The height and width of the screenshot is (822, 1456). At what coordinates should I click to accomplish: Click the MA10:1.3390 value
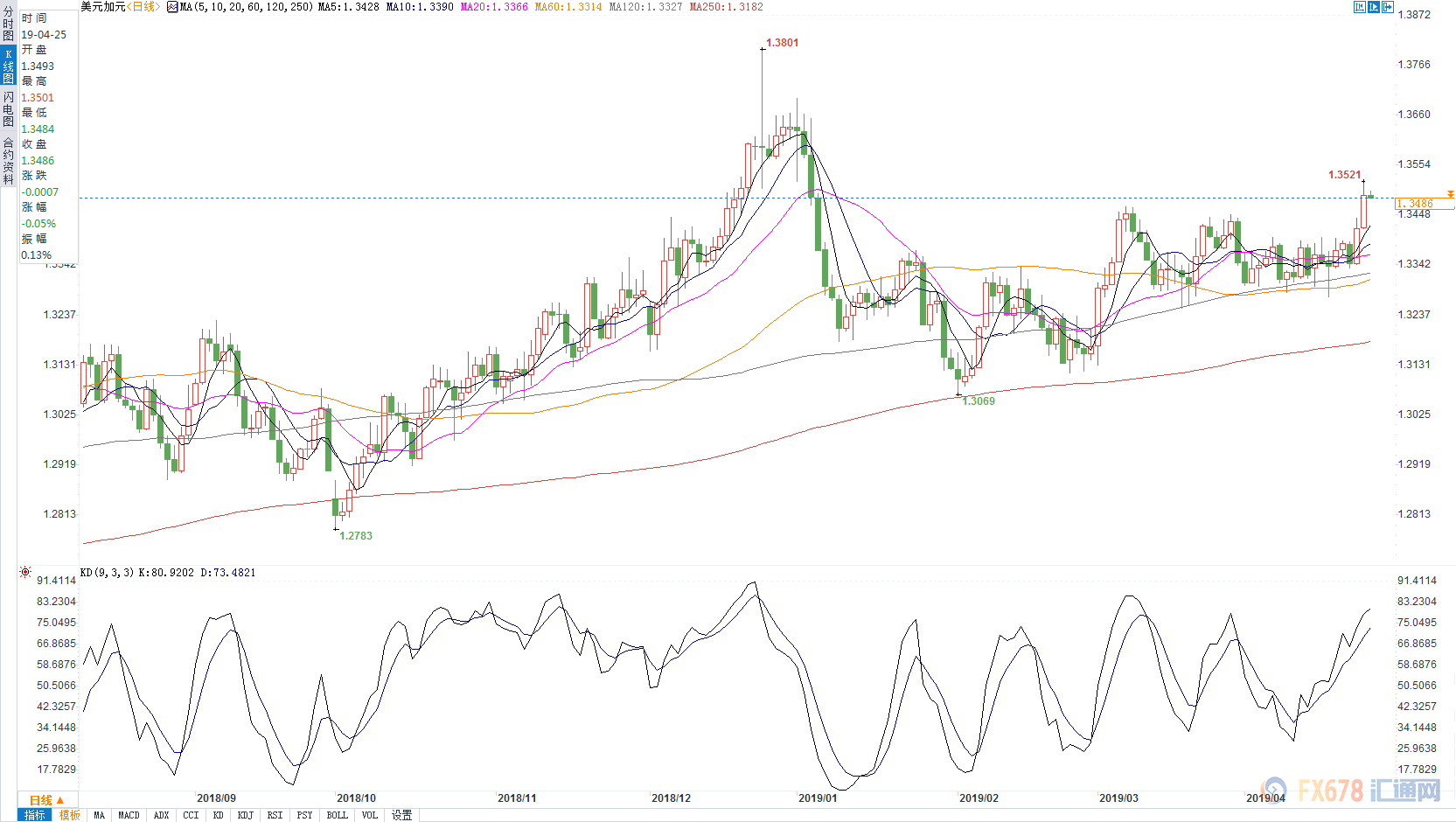point(420,7)
